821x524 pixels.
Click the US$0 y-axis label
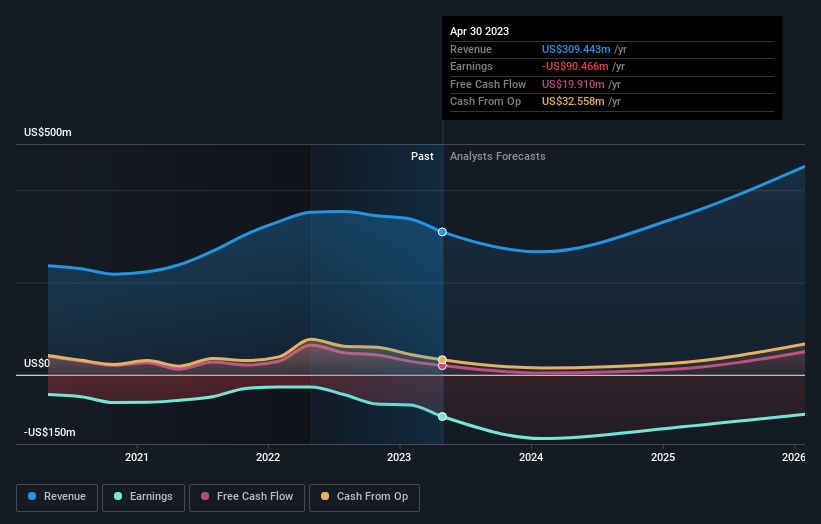[37, 363]
